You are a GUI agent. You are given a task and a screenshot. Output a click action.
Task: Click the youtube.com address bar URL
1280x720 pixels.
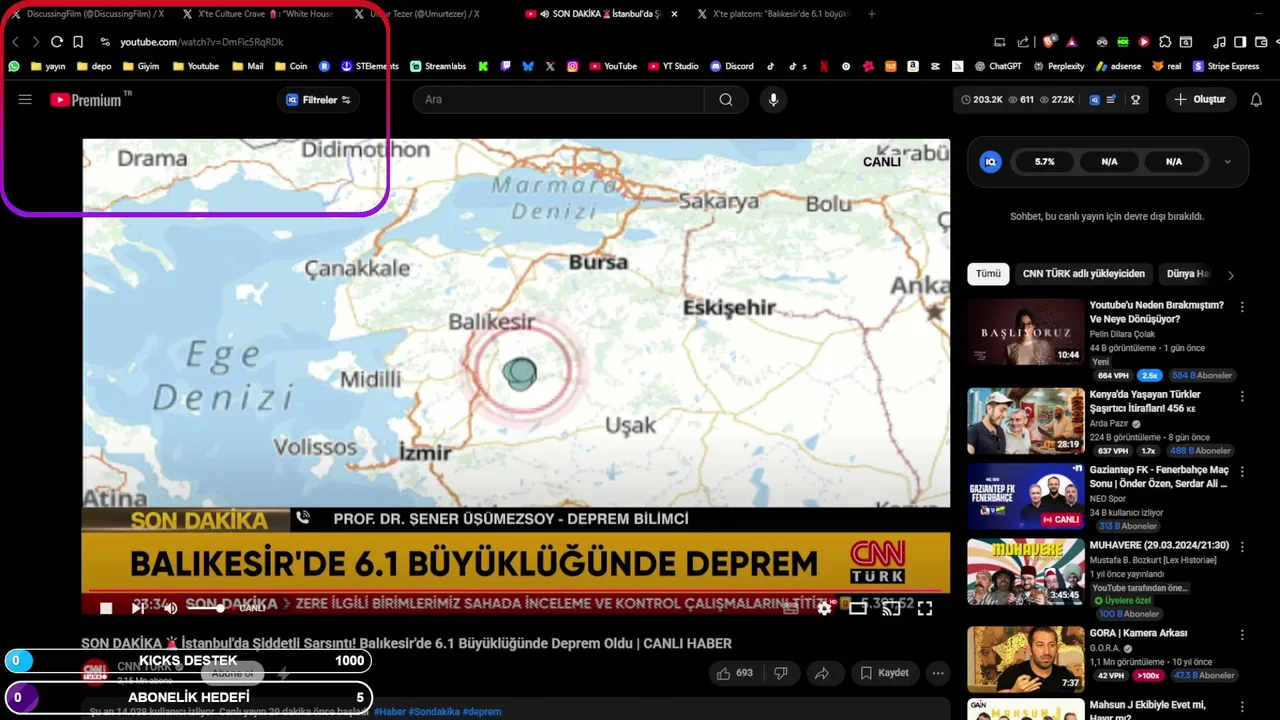click(202, 42)
